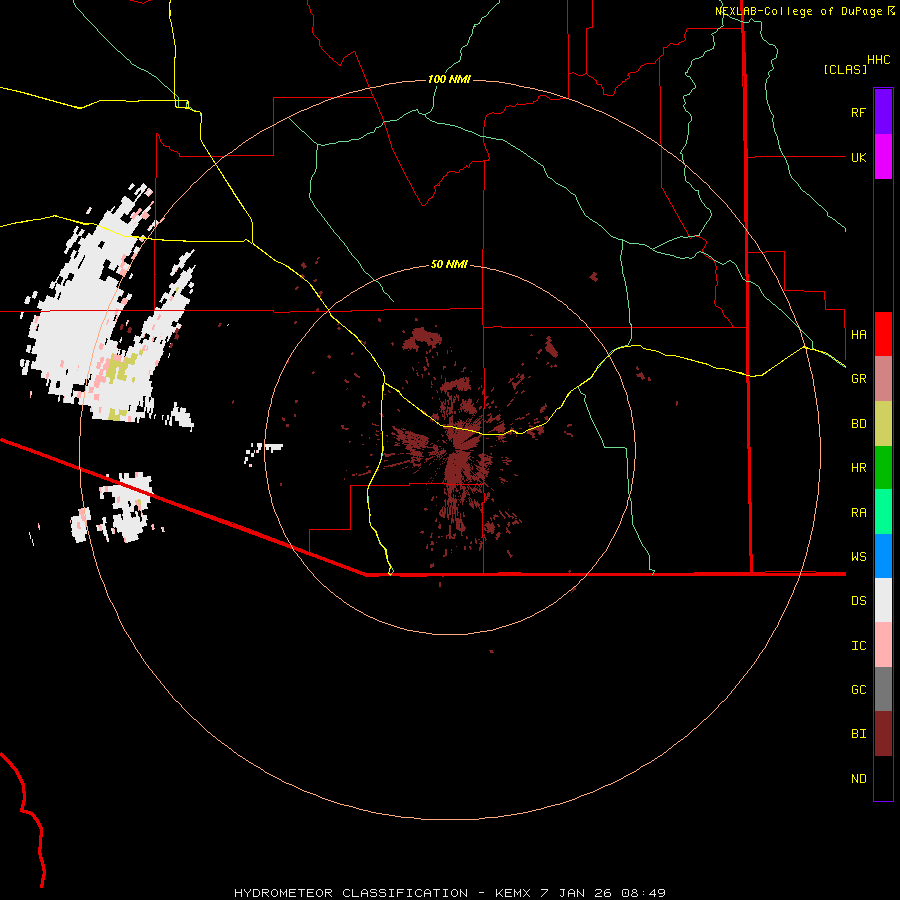Click the HA legend label

(858, 334)
